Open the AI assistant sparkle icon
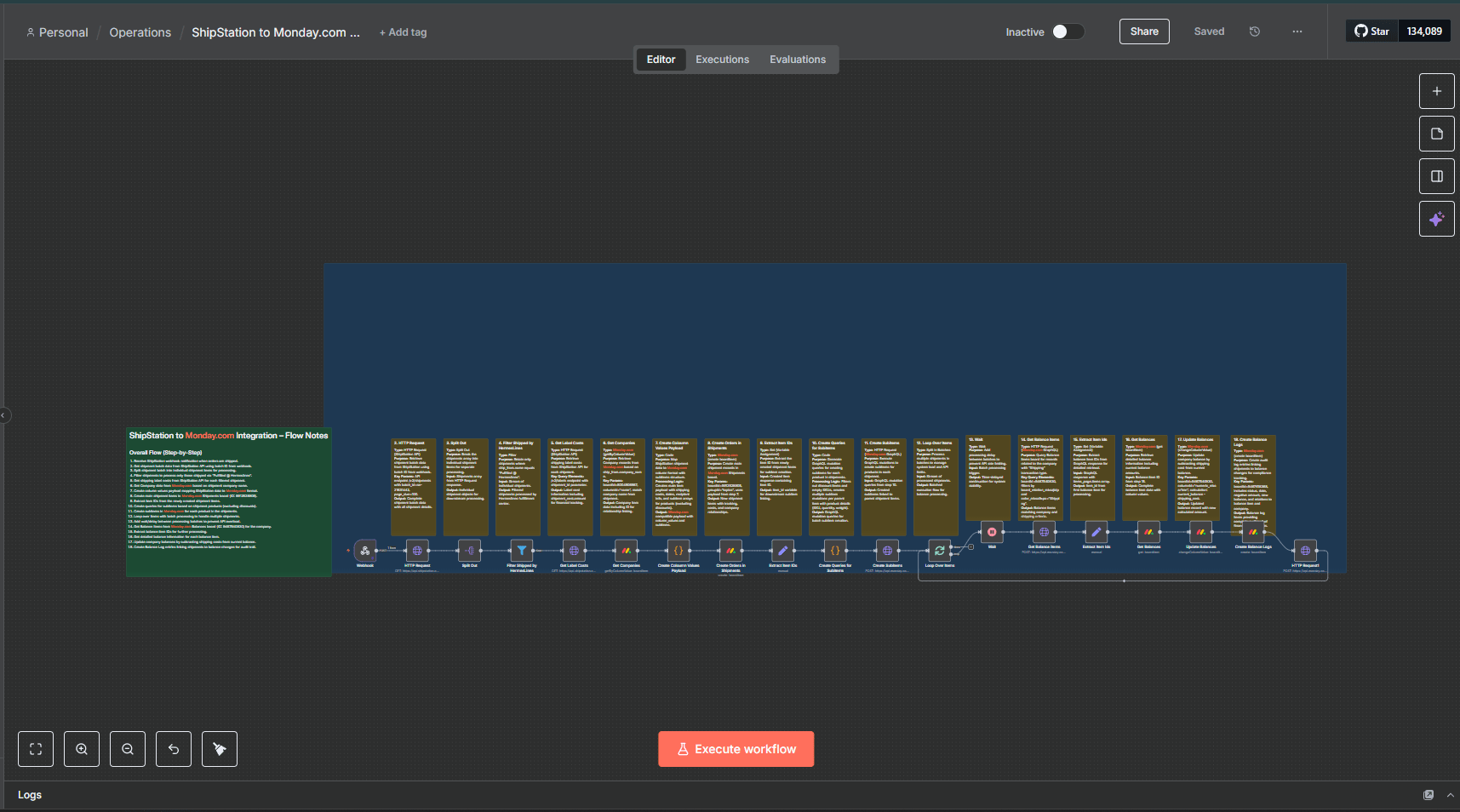The width and height of the screenshot is (1460, 812). coord(1436,219)
